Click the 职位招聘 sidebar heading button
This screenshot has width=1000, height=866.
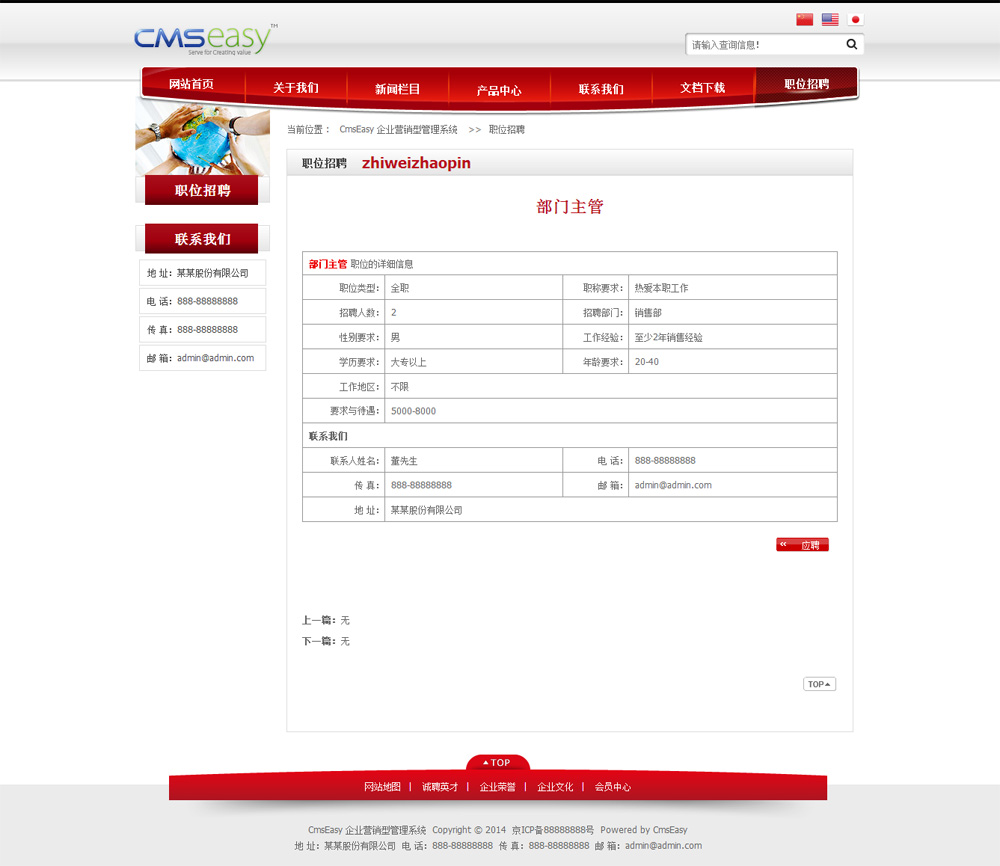point(202,190)
